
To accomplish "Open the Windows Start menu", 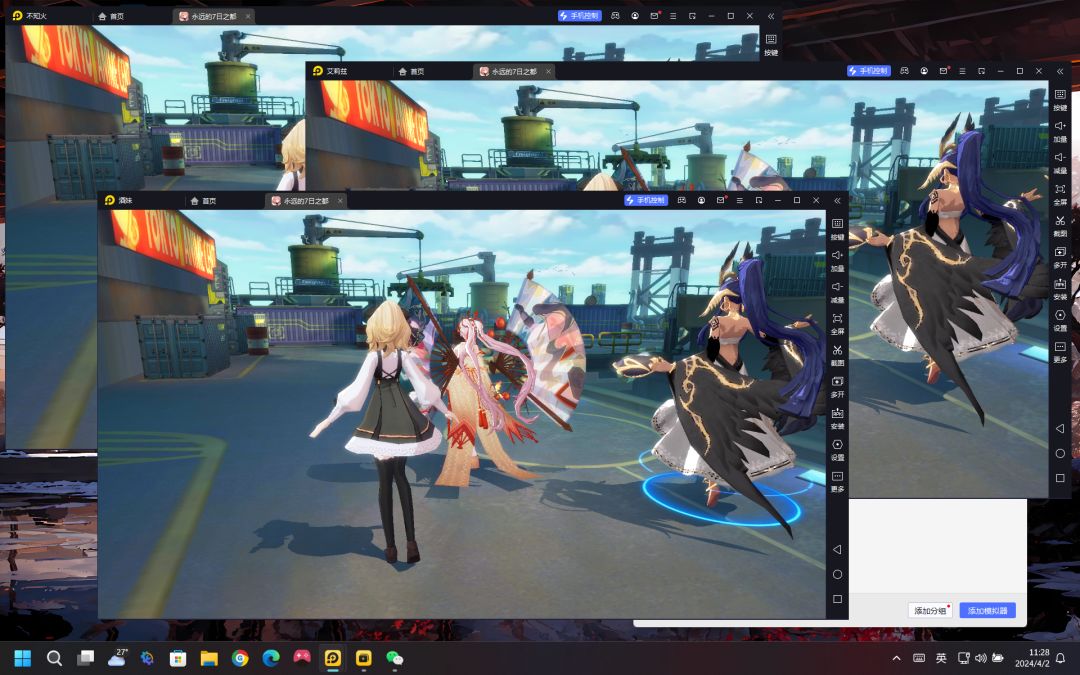I will click(23, 658).
